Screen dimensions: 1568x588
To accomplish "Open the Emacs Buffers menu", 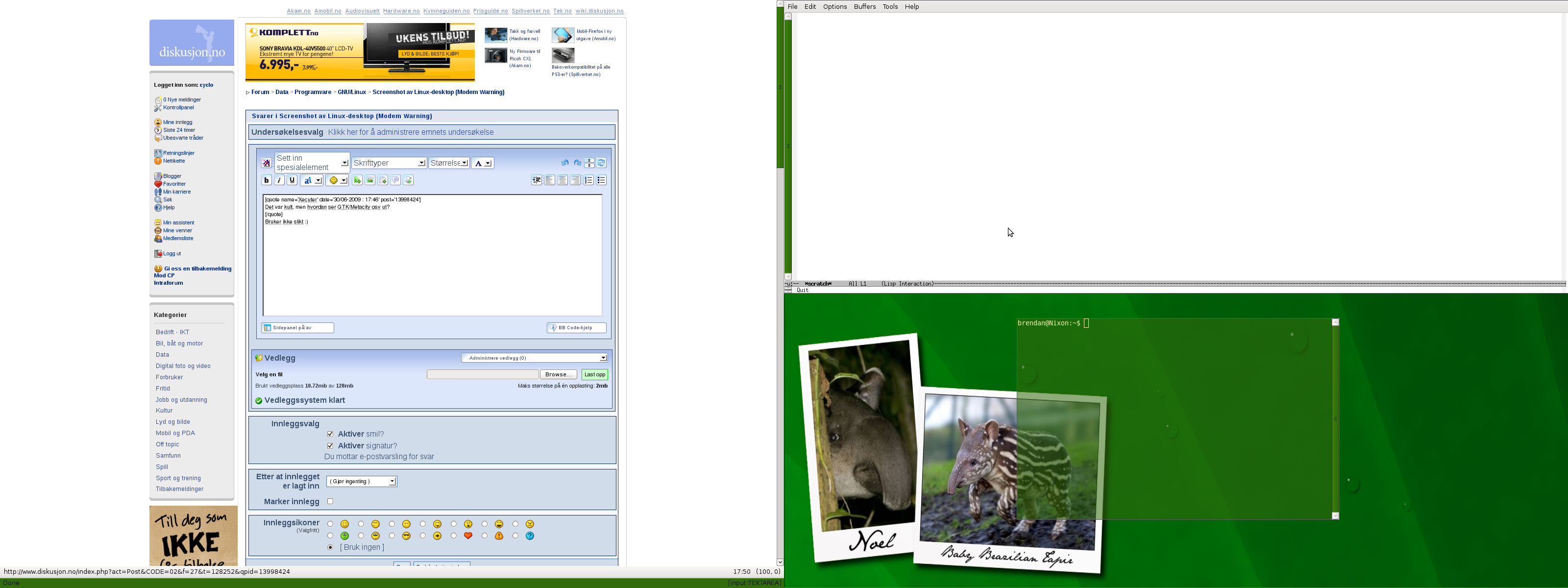I will pos(865,7).
